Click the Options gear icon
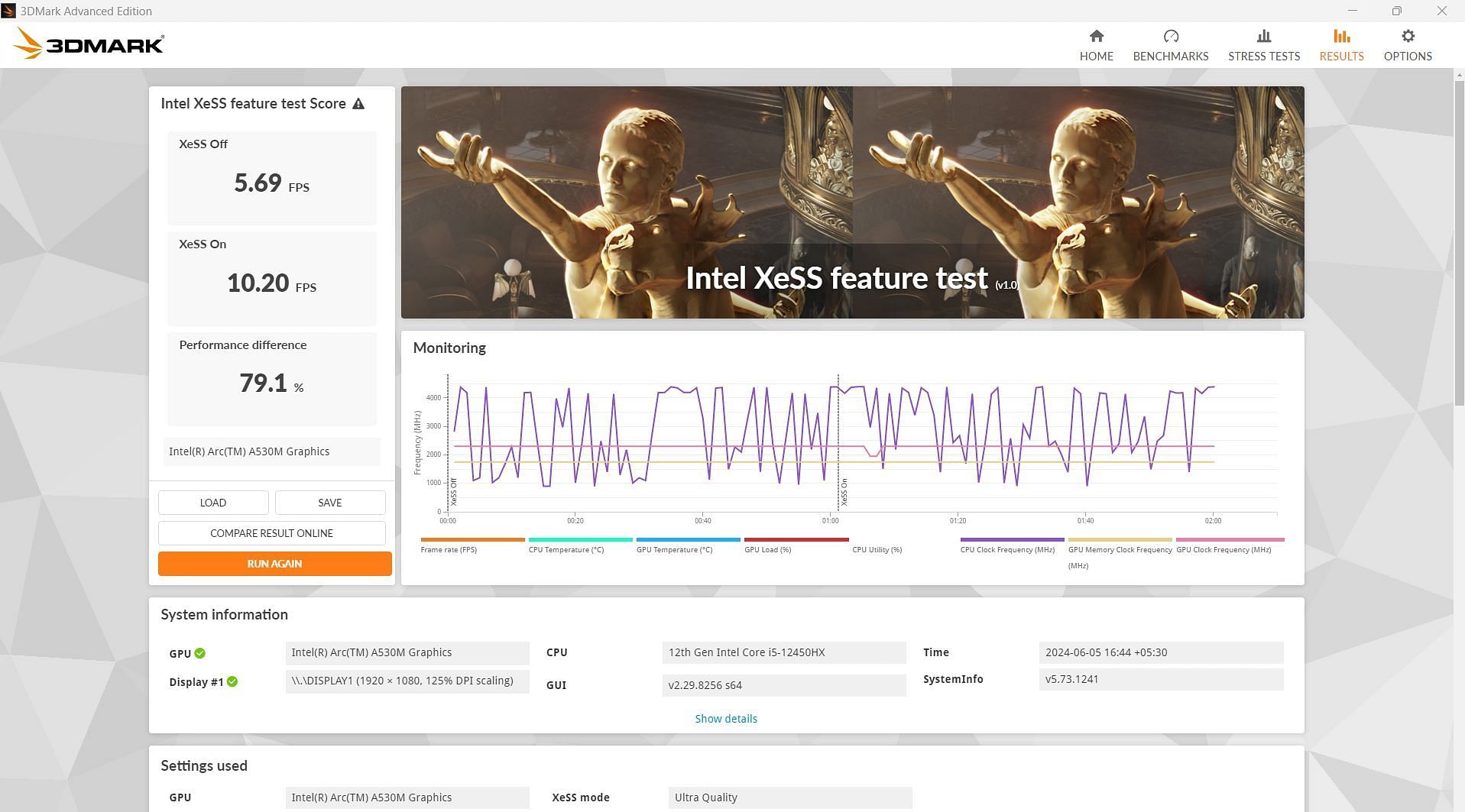1465x812 pixels. click(1407, 36)
